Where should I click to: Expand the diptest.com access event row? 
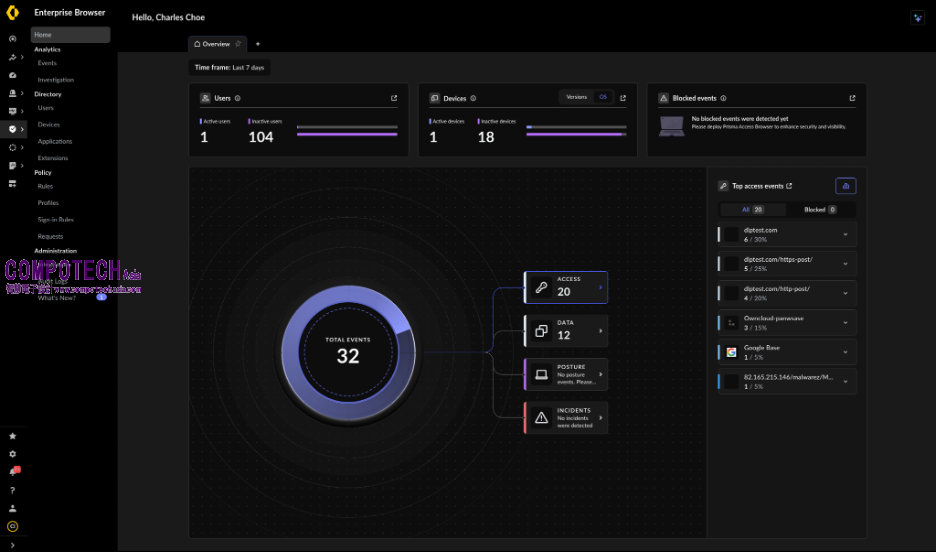point(845,235)
